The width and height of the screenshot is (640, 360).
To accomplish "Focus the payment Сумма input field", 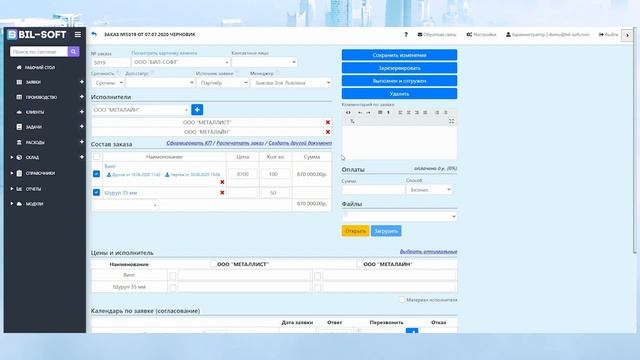I will pos(373,190).
